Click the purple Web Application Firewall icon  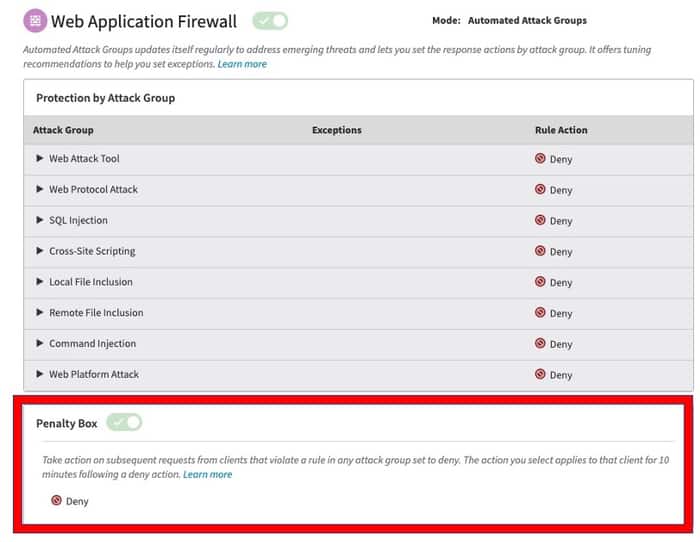tap(35, 20)
